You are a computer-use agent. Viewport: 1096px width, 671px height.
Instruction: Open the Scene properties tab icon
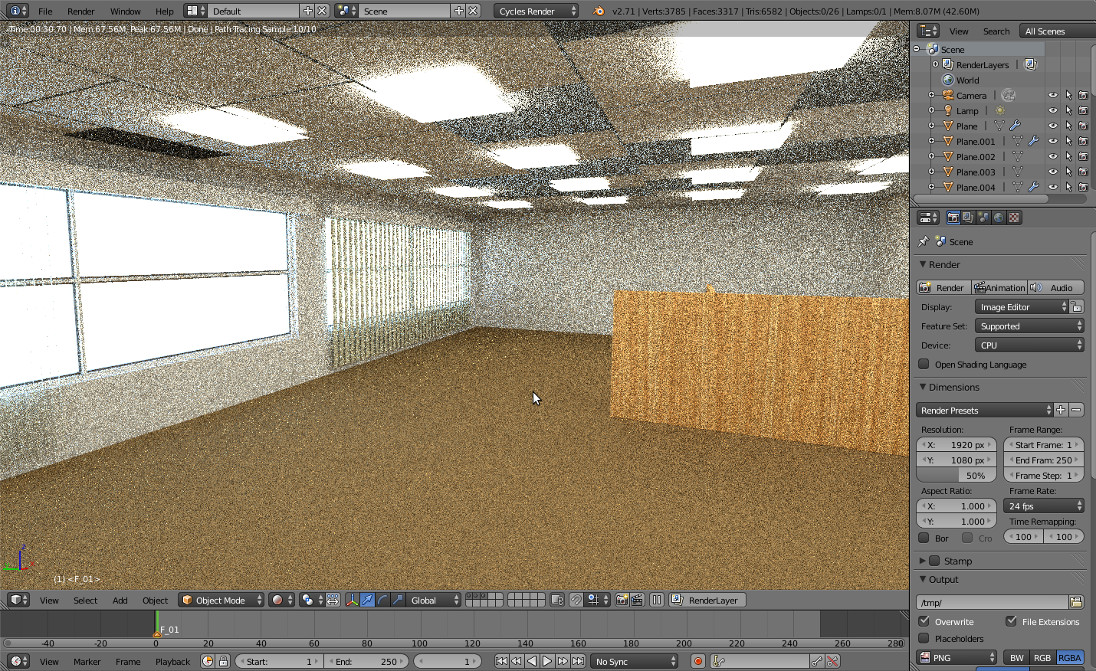tap(983, 218)
